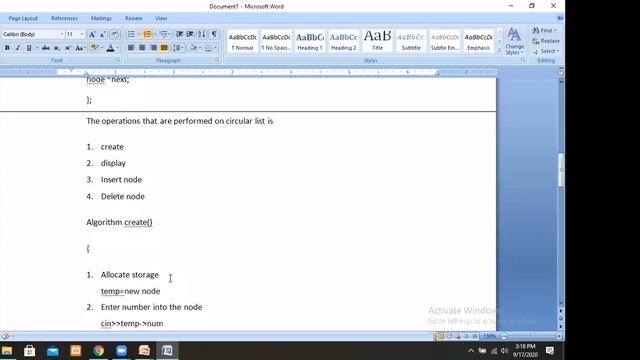Open the Mailings tab
Screen dimensions: 640x360
tap(101, 18)
